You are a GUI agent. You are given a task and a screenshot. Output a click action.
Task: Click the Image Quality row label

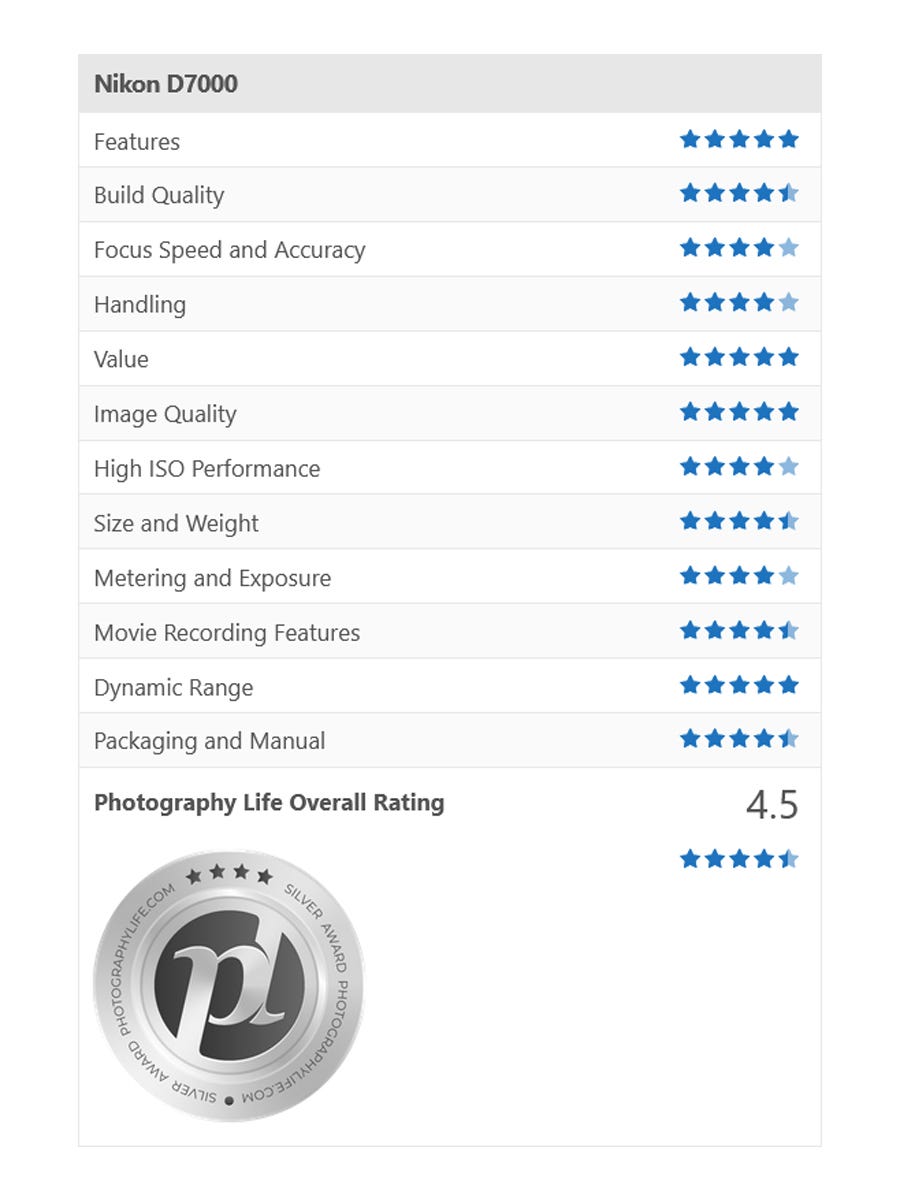click(x=165, y=414)
